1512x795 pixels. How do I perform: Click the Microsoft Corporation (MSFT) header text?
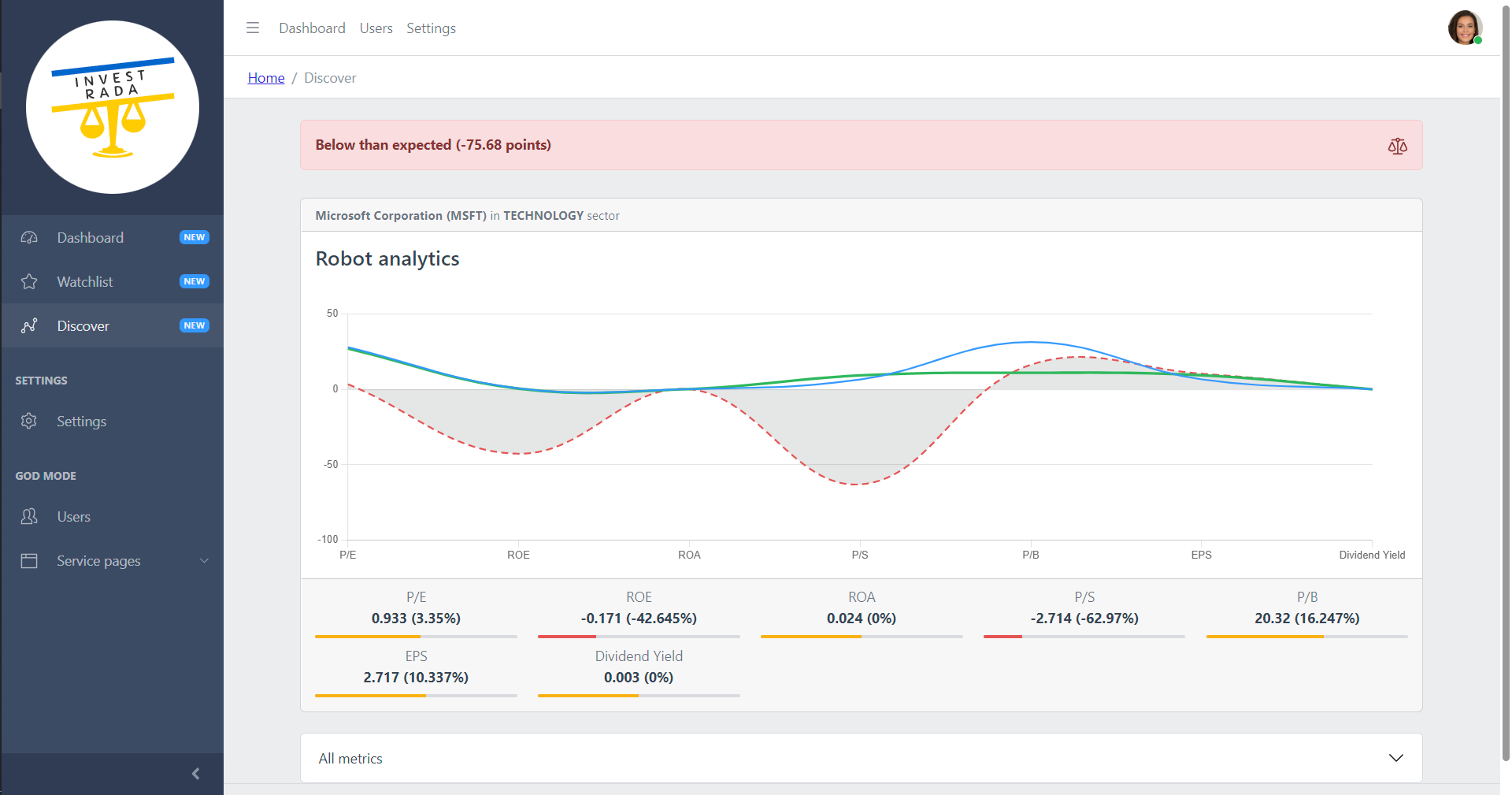pos(401,216)
